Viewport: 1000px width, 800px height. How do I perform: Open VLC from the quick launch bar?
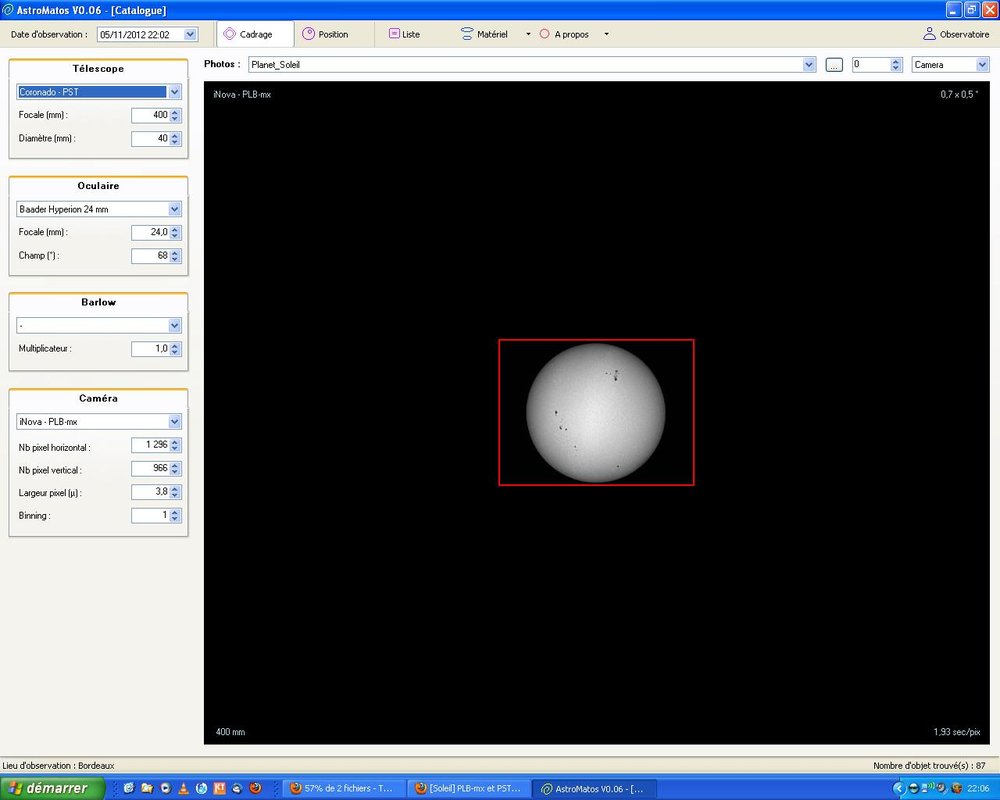tap(182, 788)
